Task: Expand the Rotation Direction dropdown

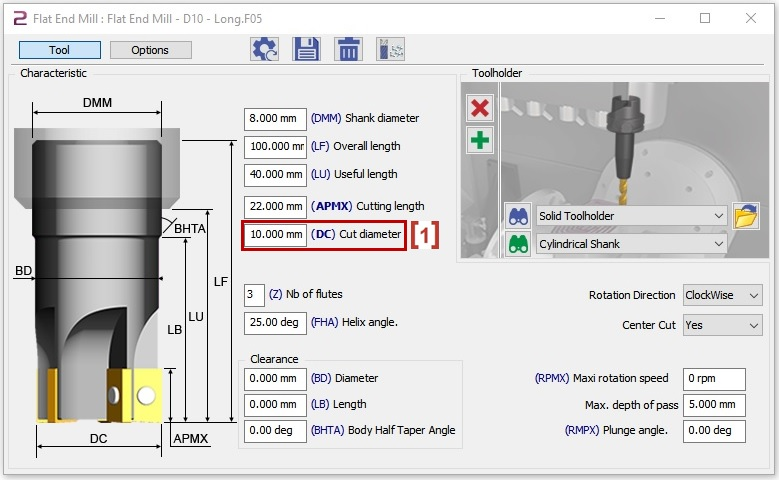Action: tap(722, 295)
